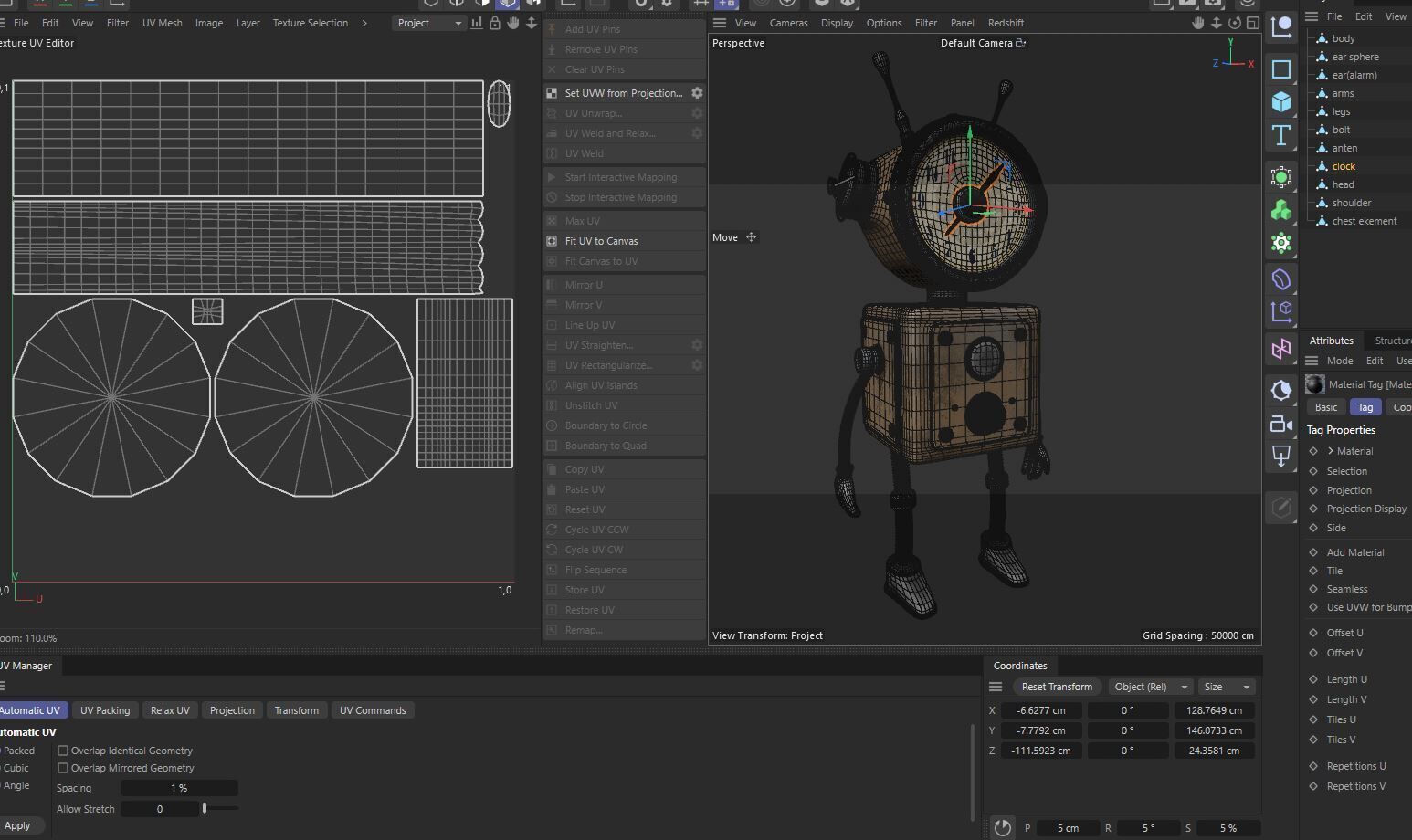Open the Default Camera selector
Viewport: 1412px width, 840px height.
coord(983,43)
